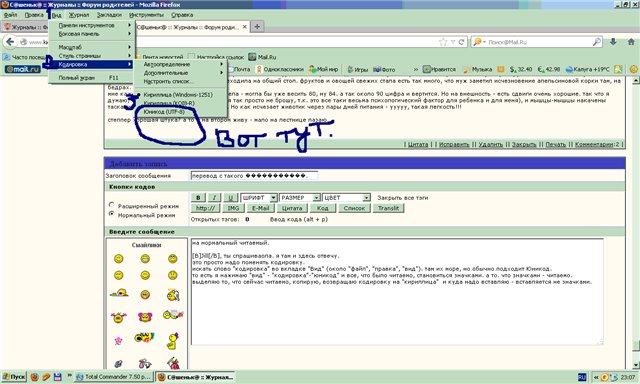This screenshot has width=640, height=384.
Task: Click the Заголовок сообщения input field
Action: 254,175
